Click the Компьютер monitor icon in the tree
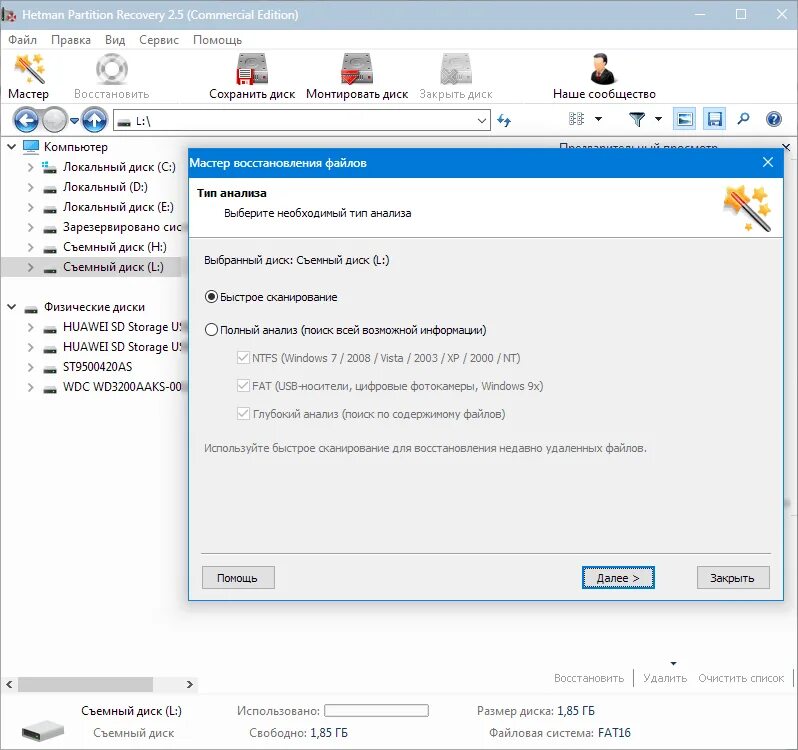This screenshot has width=798, height=750. (x=31, y=147)
